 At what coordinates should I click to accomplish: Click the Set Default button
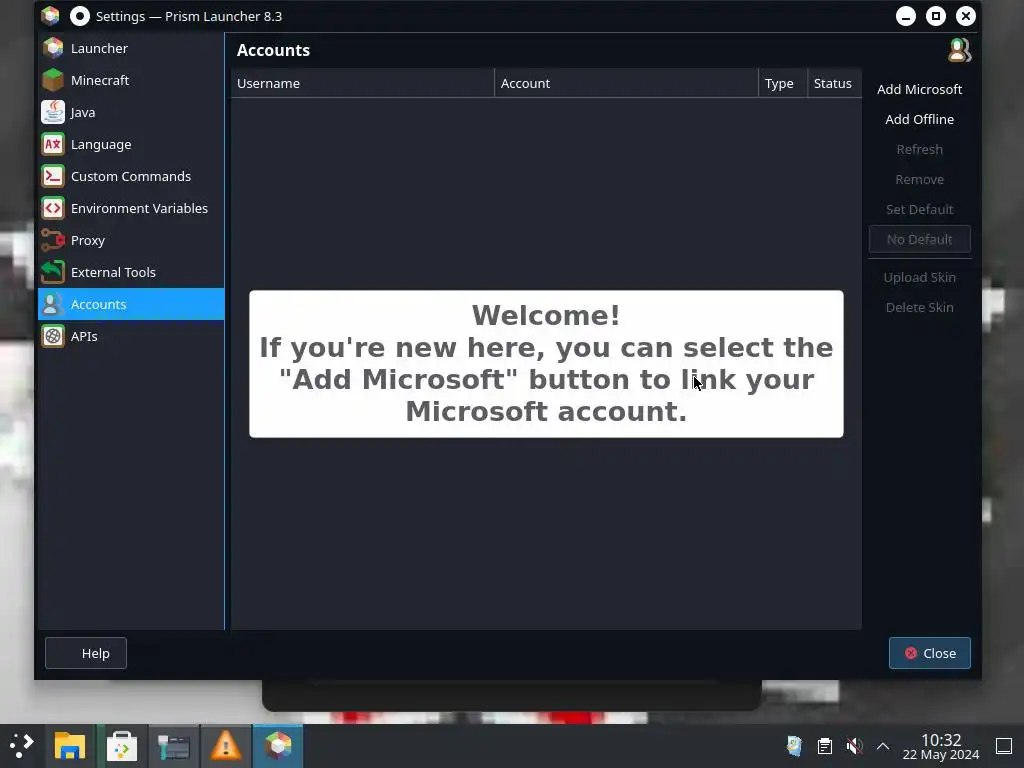(920, 210)
